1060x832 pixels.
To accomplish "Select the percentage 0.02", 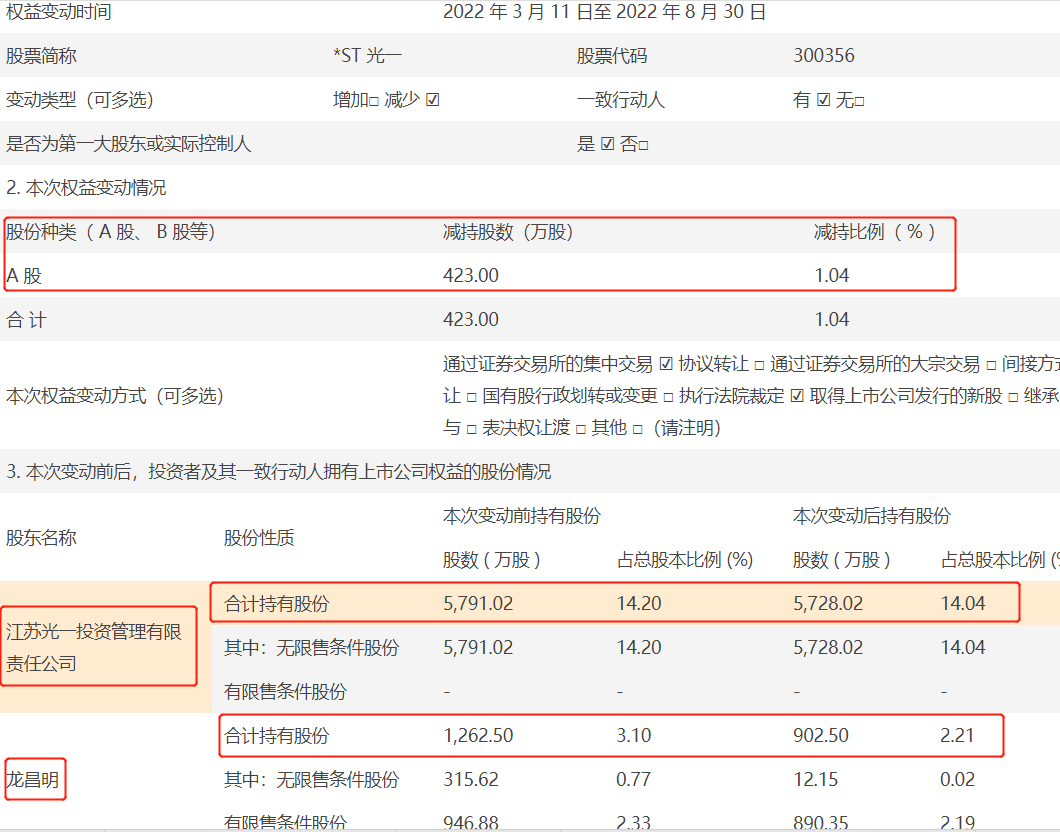I will click(x=957, y=780).
